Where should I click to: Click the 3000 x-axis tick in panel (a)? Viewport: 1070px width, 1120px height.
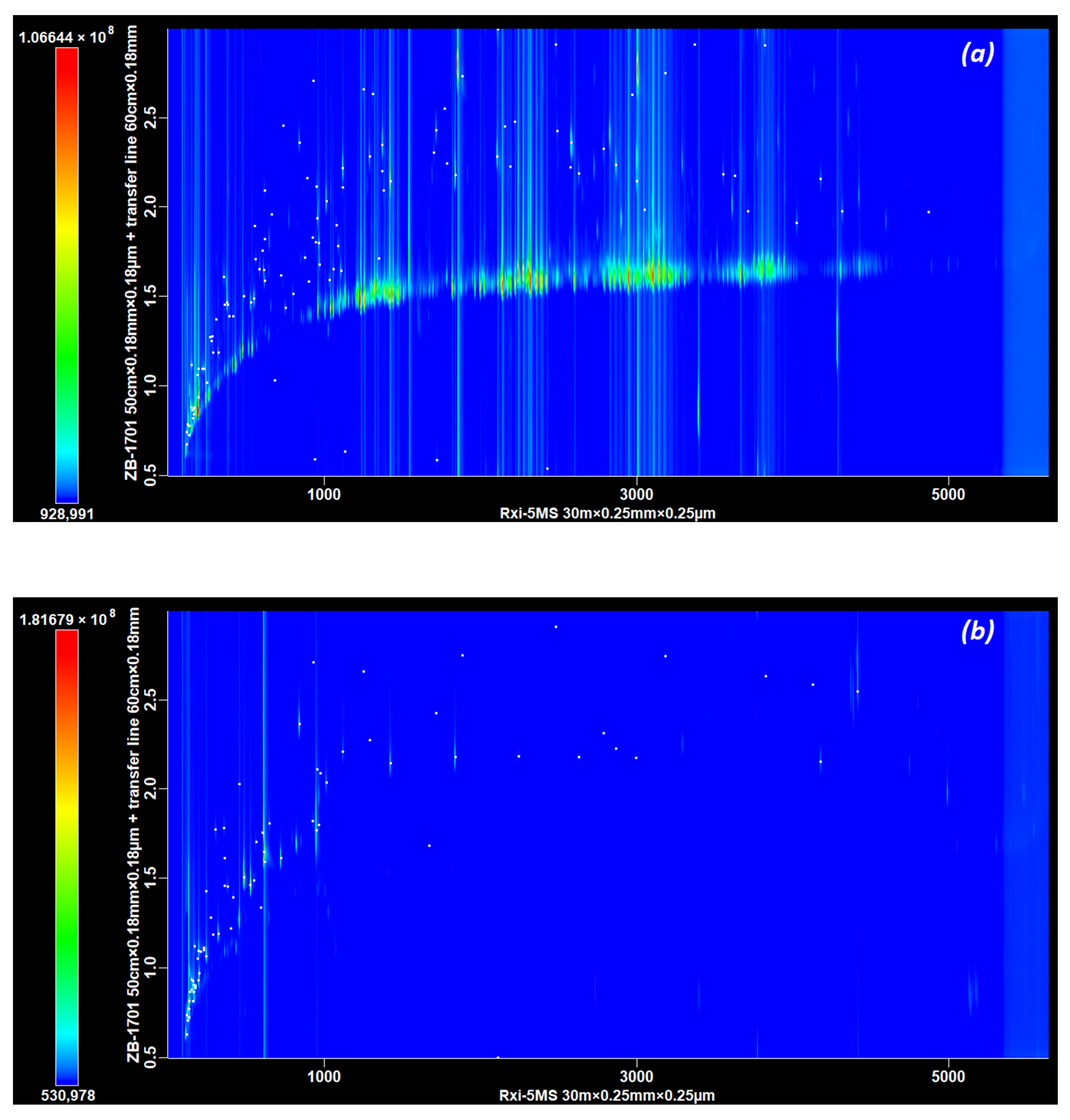tap(637, 494)
